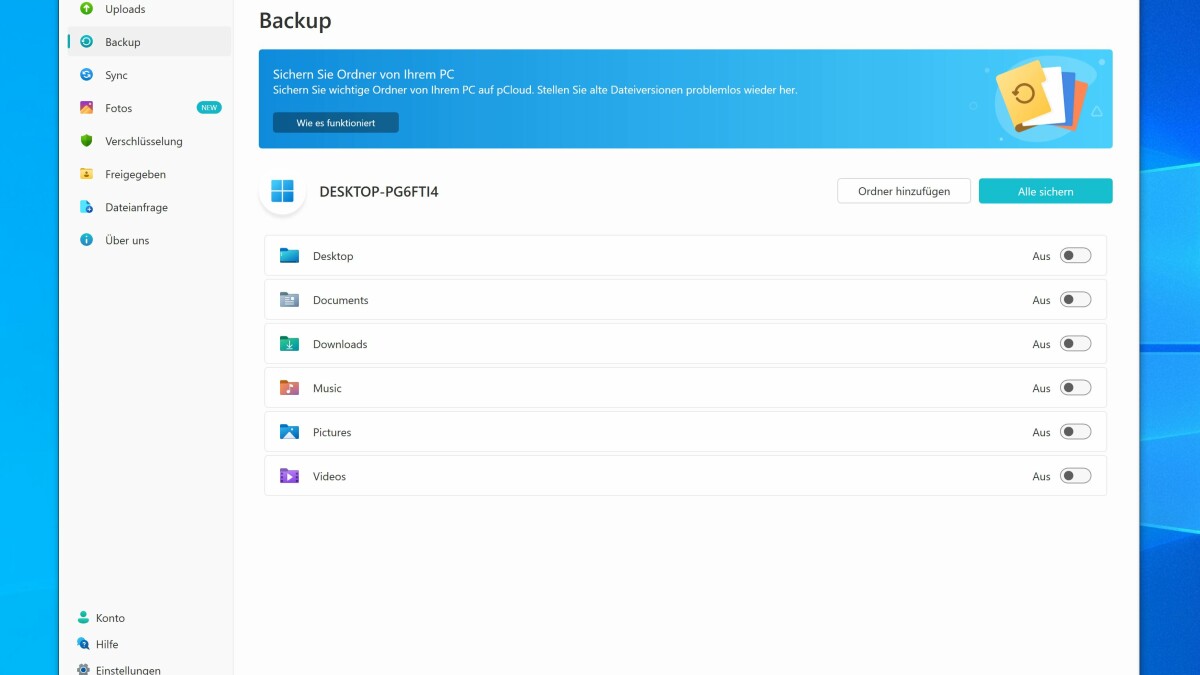Click the Backup circular icon in sidebar
The image size is (1200, 675).
(86, 42)
